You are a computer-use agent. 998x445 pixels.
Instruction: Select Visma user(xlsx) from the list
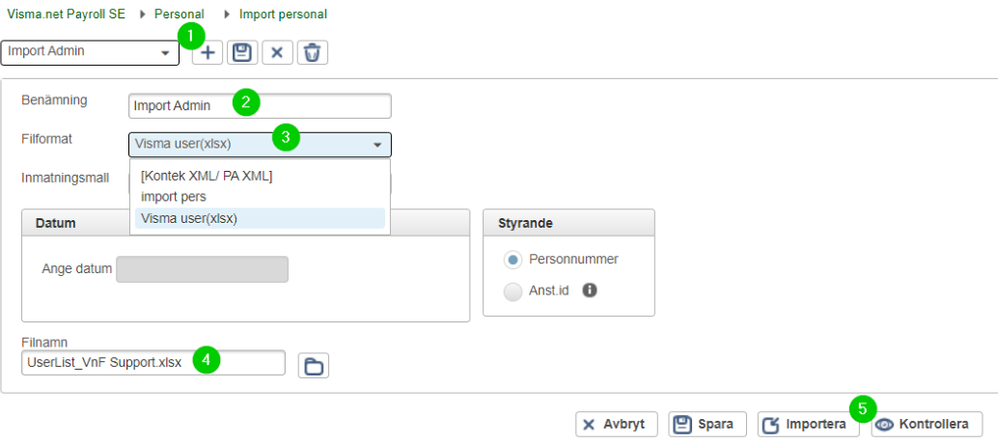190,218
